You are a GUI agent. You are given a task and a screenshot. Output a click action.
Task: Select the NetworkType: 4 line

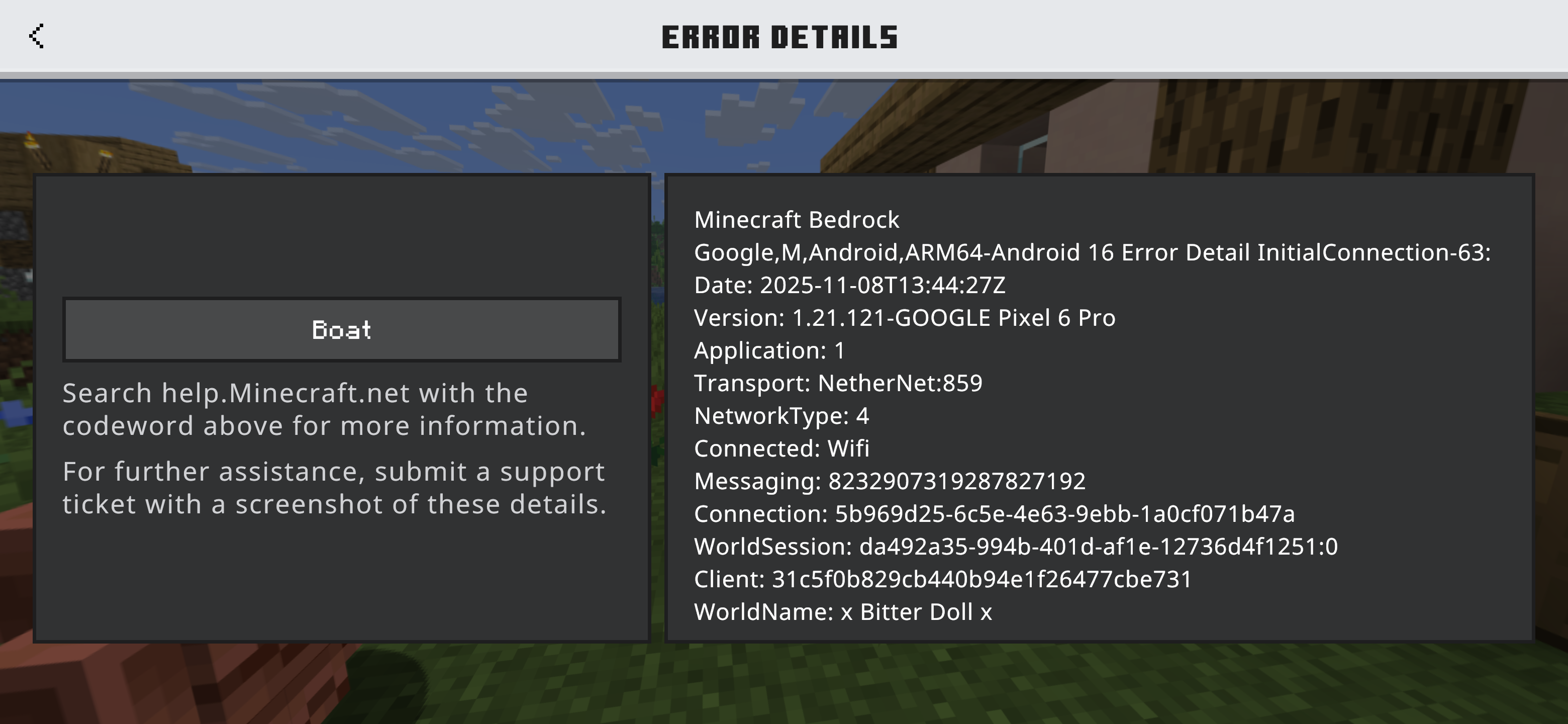pyautogui.click(x=781, y=416)
